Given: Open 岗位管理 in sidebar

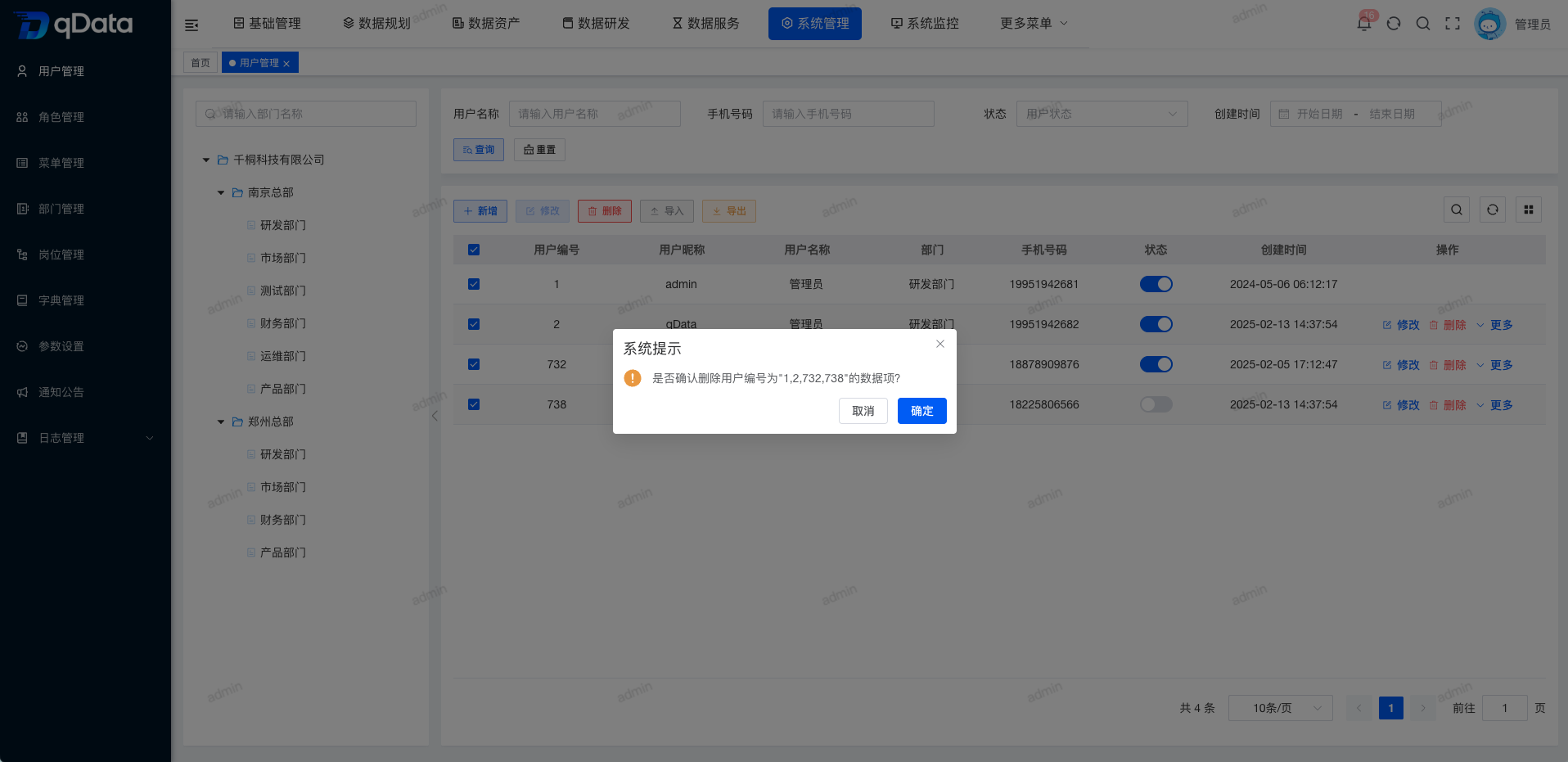Looking at the screenshot, I should (x=85, y=255).
